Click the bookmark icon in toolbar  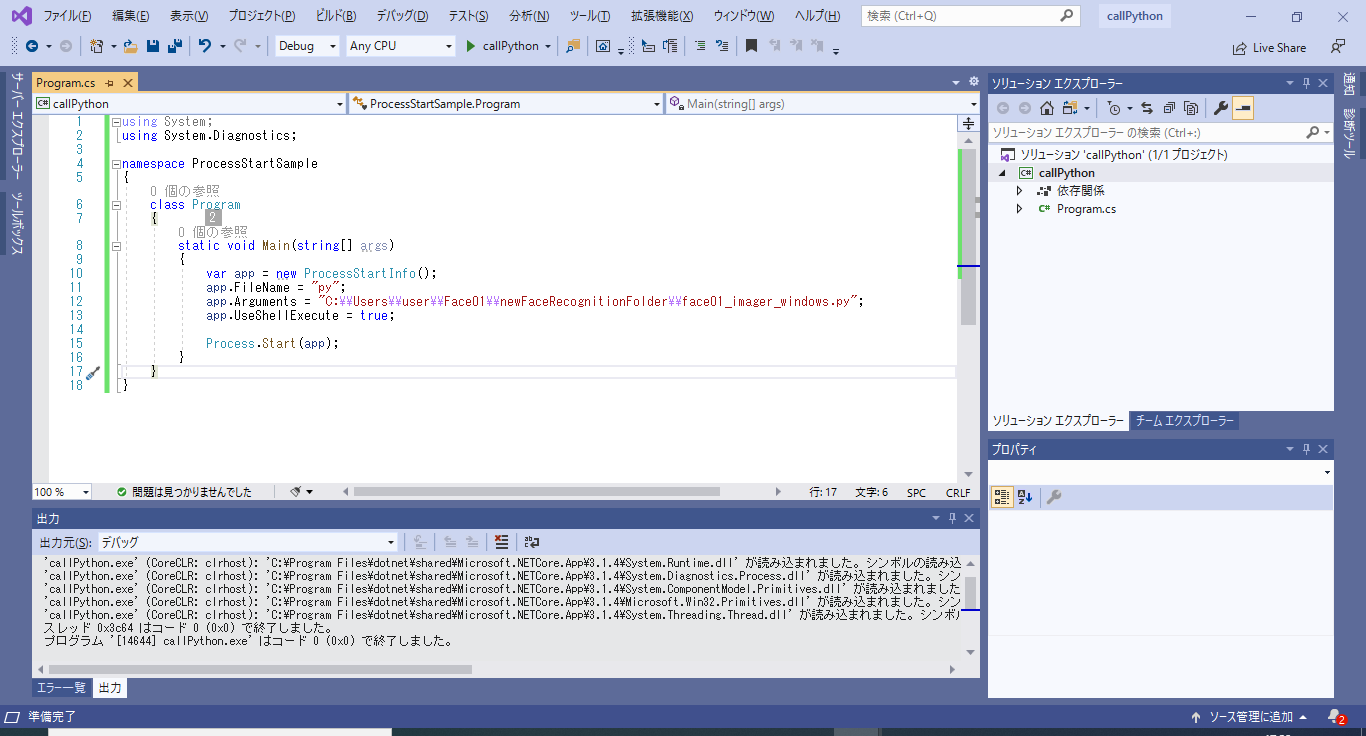pyautogui.click(x=751, y=46)
